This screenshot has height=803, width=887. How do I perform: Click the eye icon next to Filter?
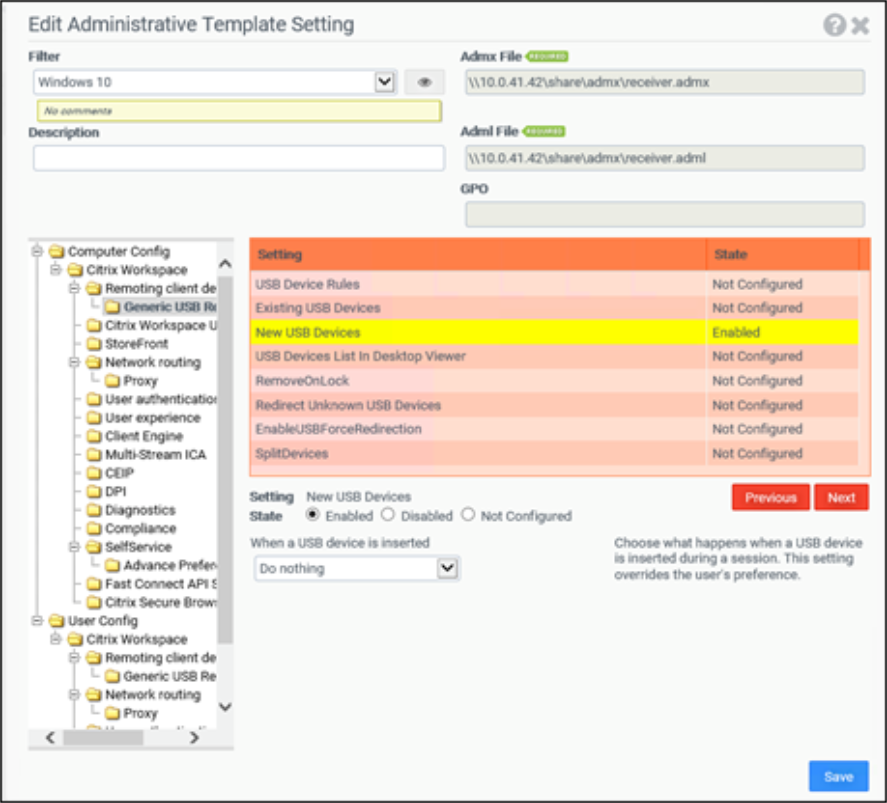(424, 82)
